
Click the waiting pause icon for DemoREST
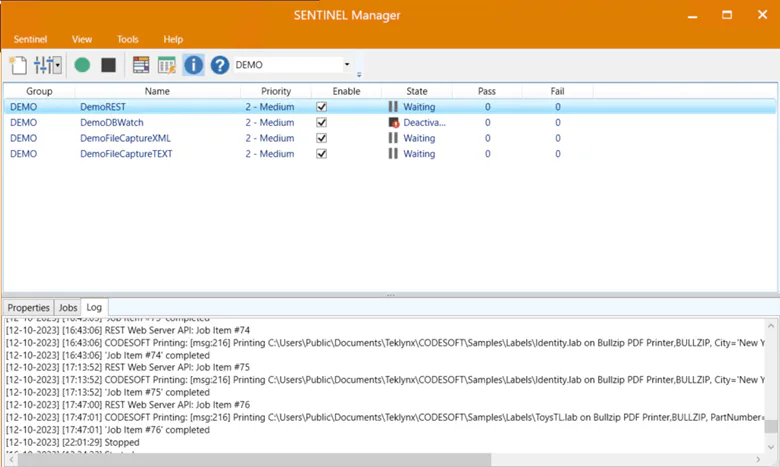(x=393, y=106)
